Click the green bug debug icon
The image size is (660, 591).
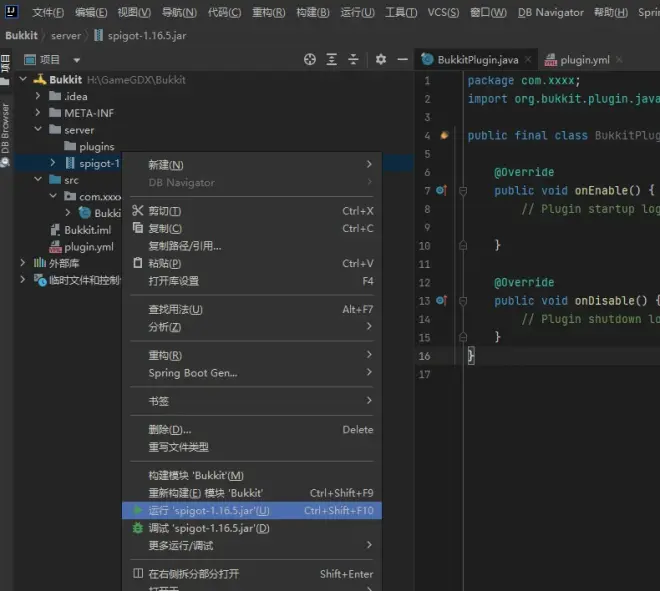point(138,528)
